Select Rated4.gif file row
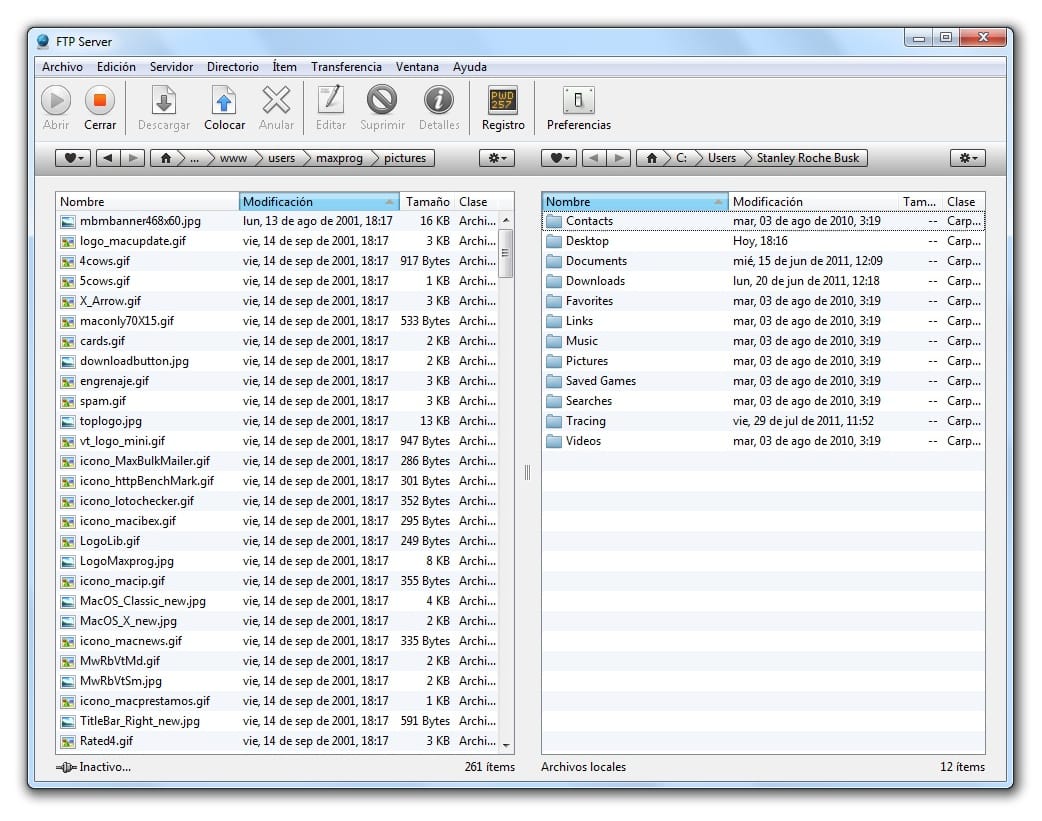Viewport: 1042px width, 821px height. coord(276,741)
